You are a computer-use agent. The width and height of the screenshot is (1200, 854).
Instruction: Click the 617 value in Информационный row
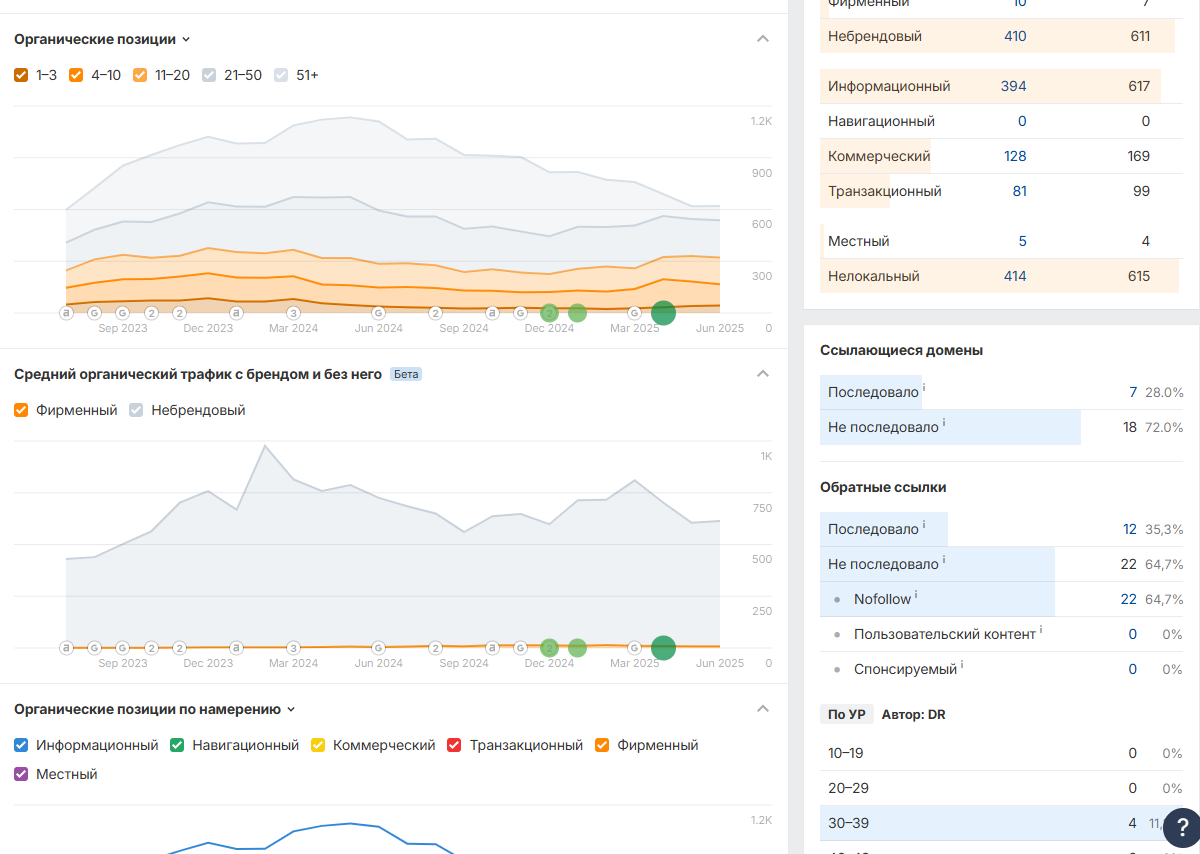(1139, 86)
